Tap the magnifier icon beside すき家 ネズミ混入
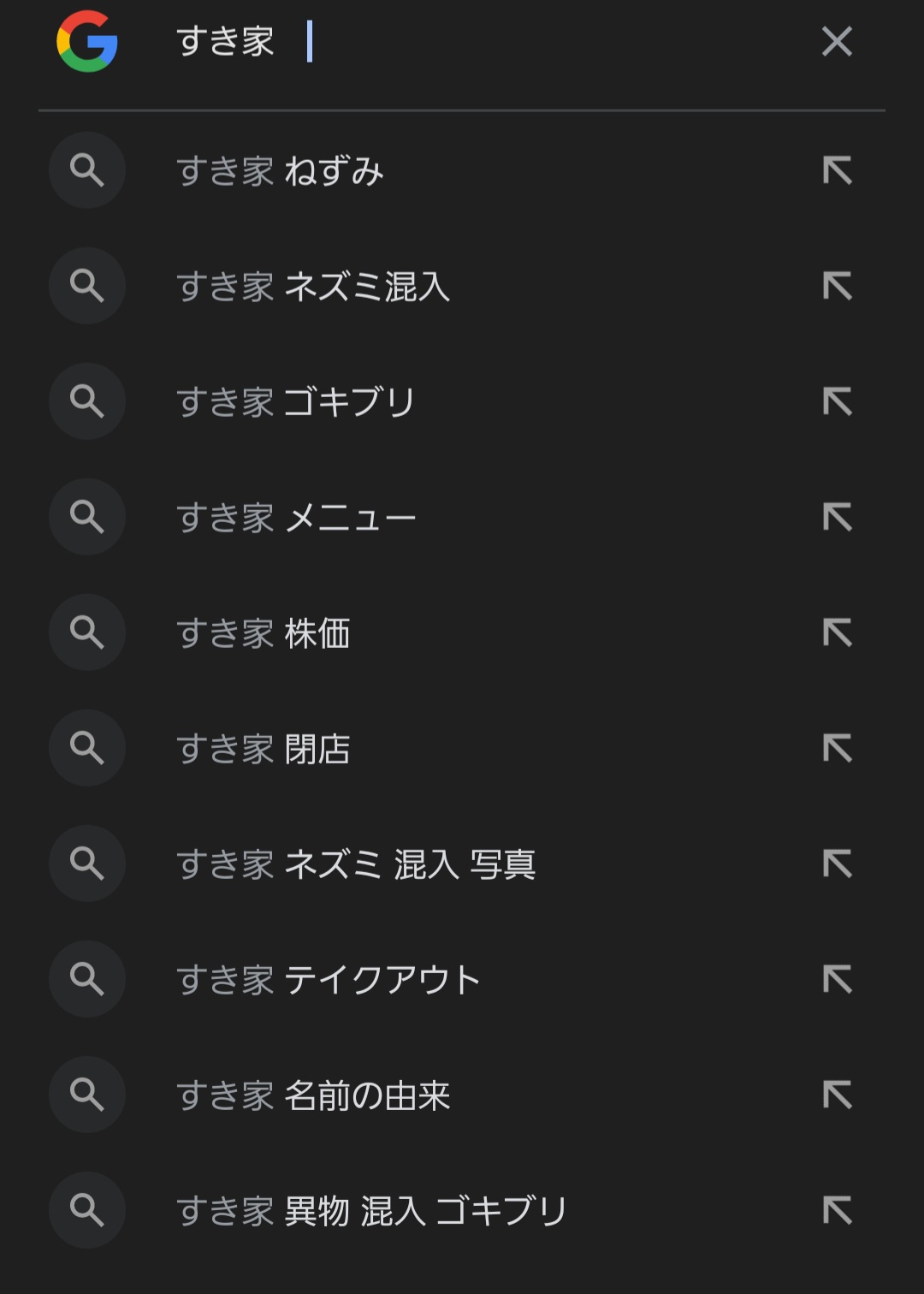The width and height of the screenshot is (924, 1294). pyautogui.click(x=87, y=286)
